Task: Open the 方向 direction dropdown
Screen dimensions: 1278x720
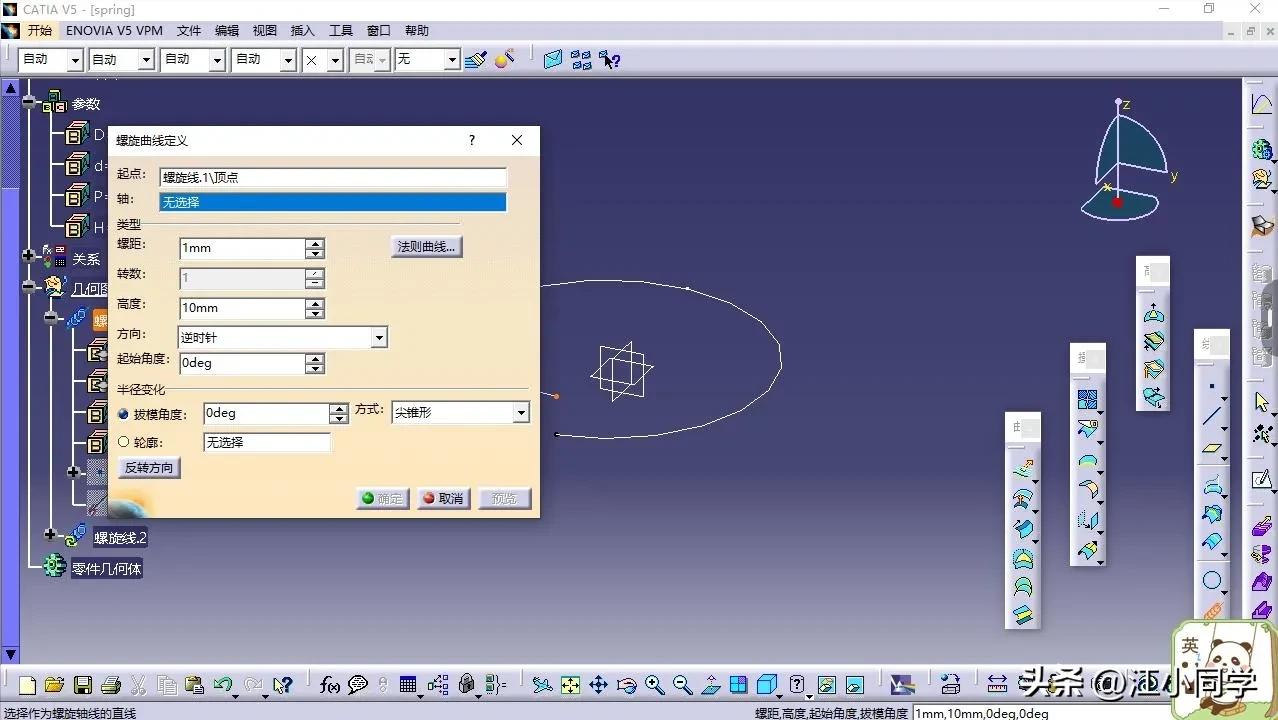Action: (x=379, y=338)
